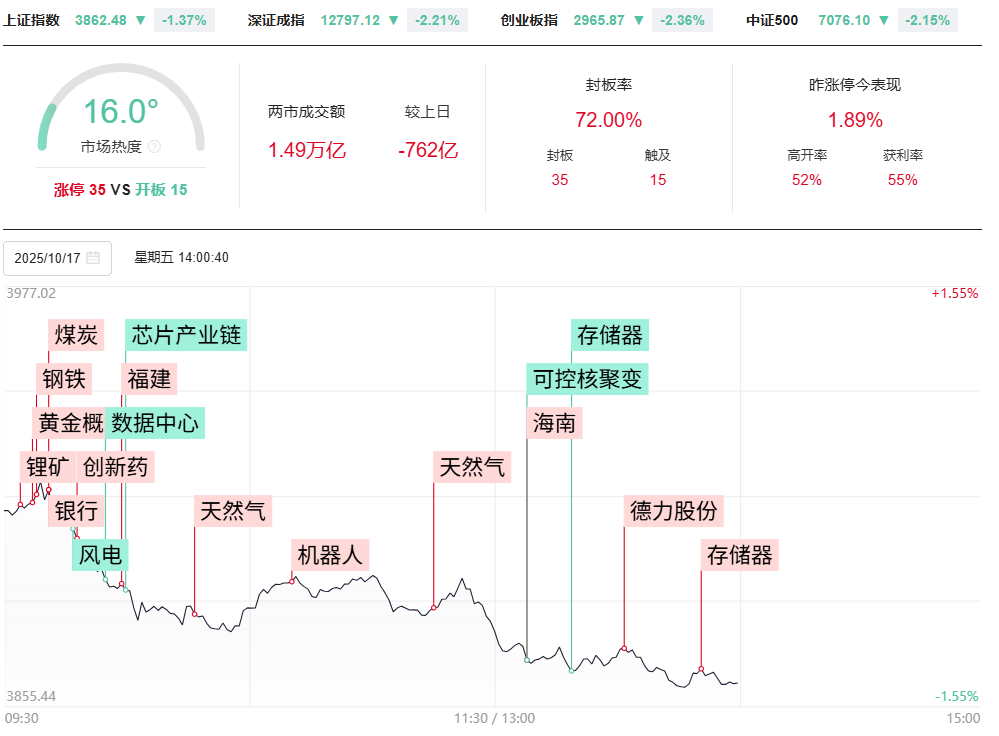
Task: Click the down triangle beside 中证500 value
Action: click(884, 20)
